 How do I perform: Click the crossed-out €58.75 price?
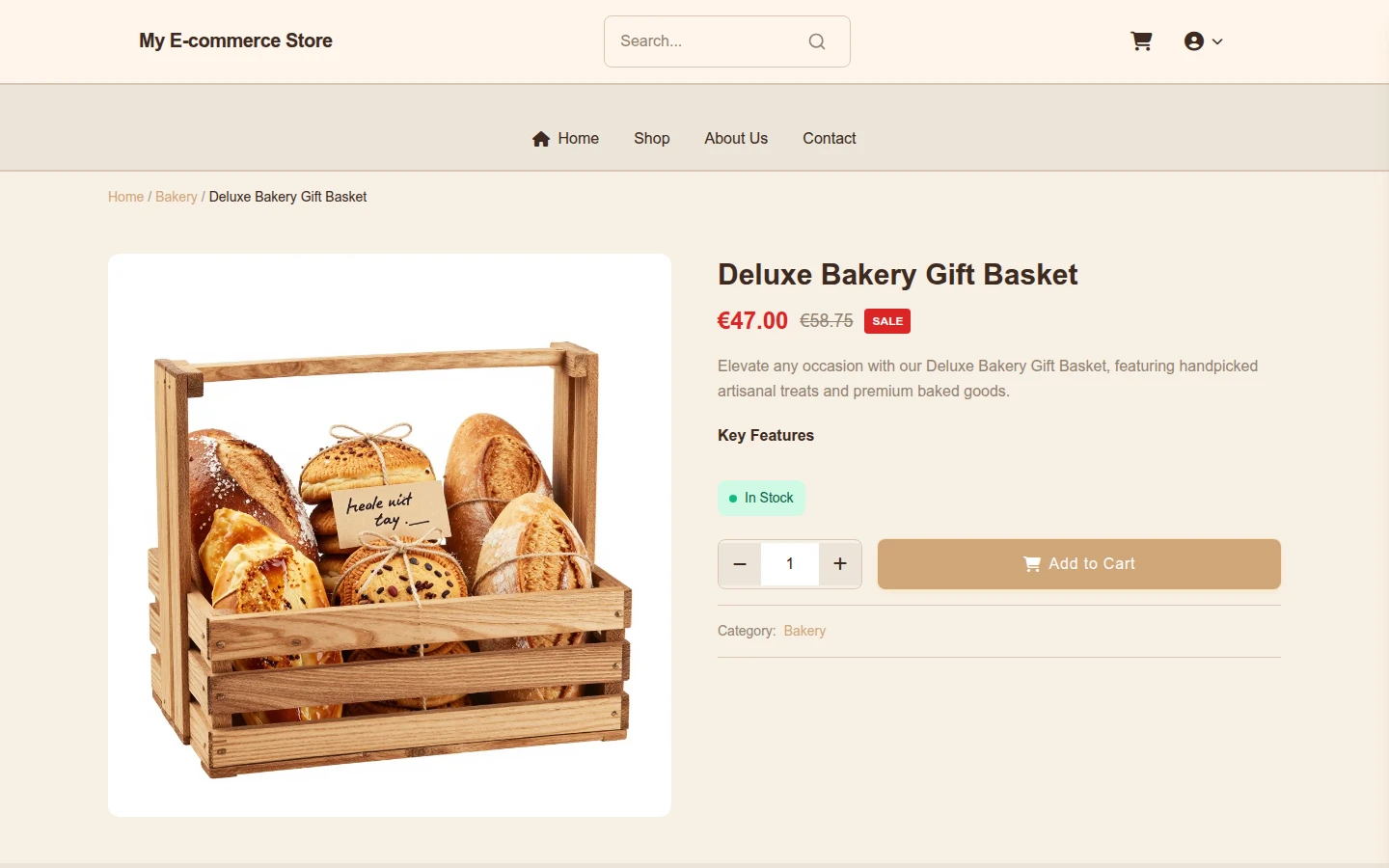point(827,320)
